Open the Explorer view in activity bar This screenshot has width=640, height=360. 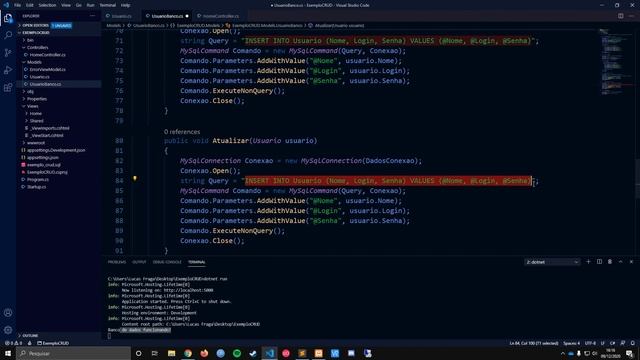pos(8,18)
